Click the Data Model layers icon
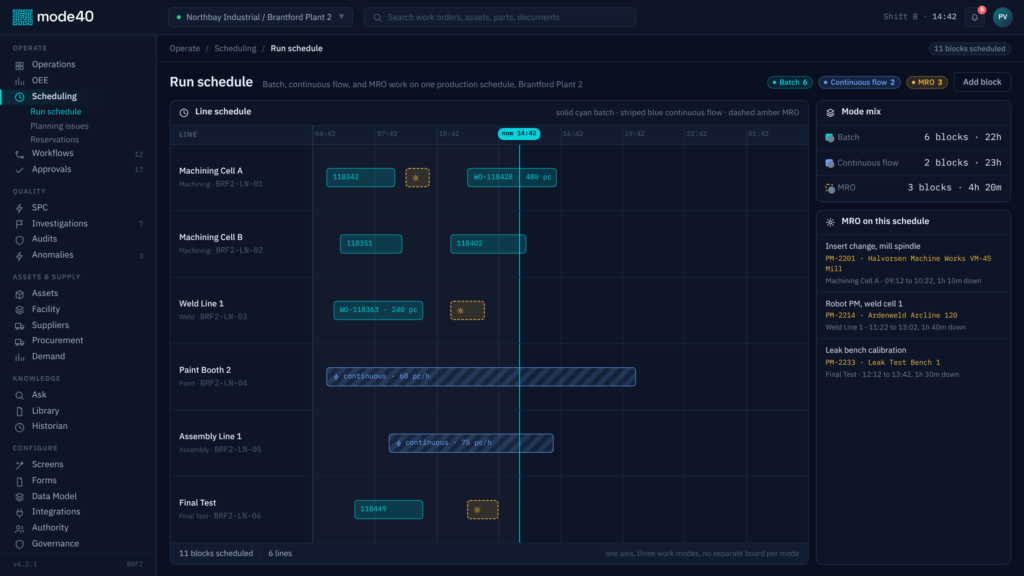The width and height of the screenshot is (1024, 576). tap(20, 497)
